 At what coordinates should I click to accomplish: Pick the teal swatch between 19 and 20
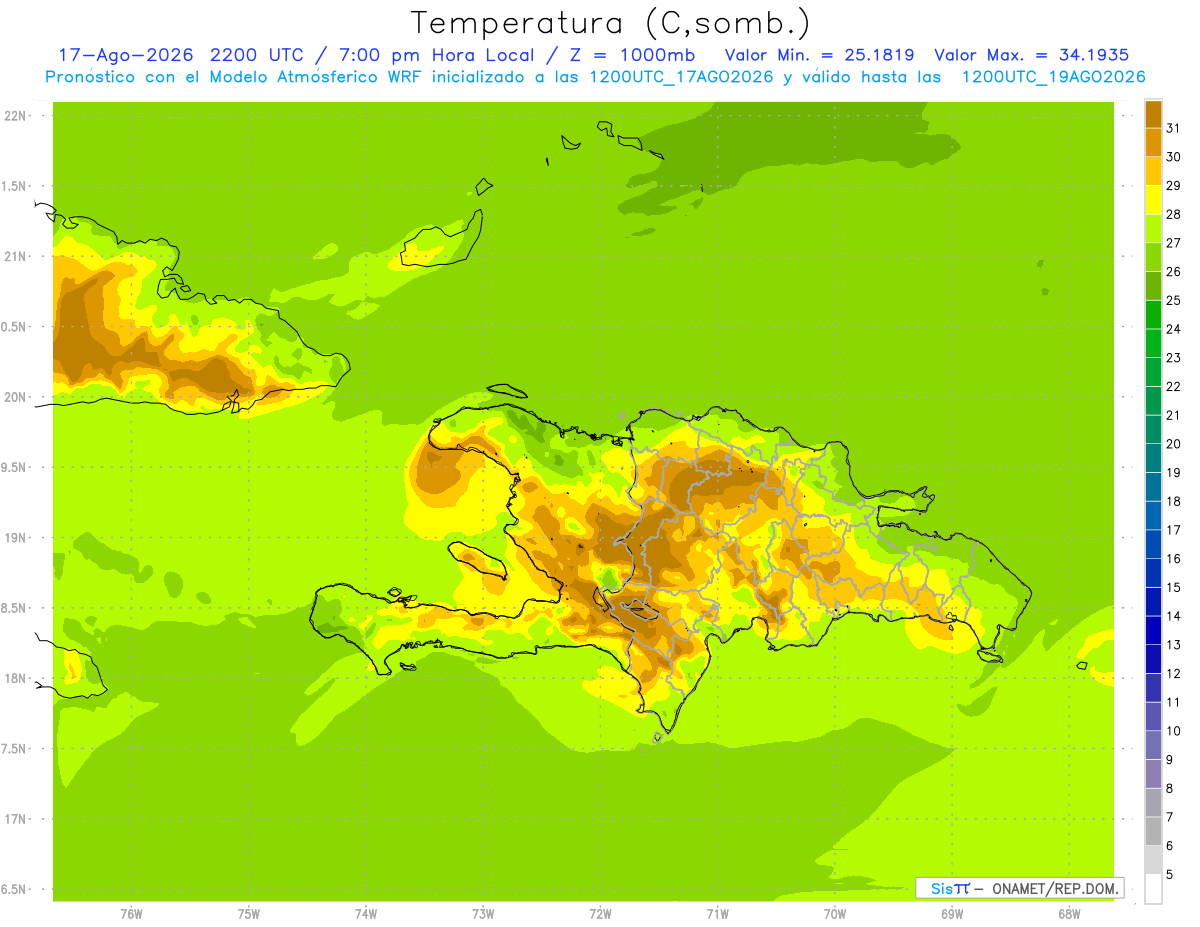(1153, 458)
